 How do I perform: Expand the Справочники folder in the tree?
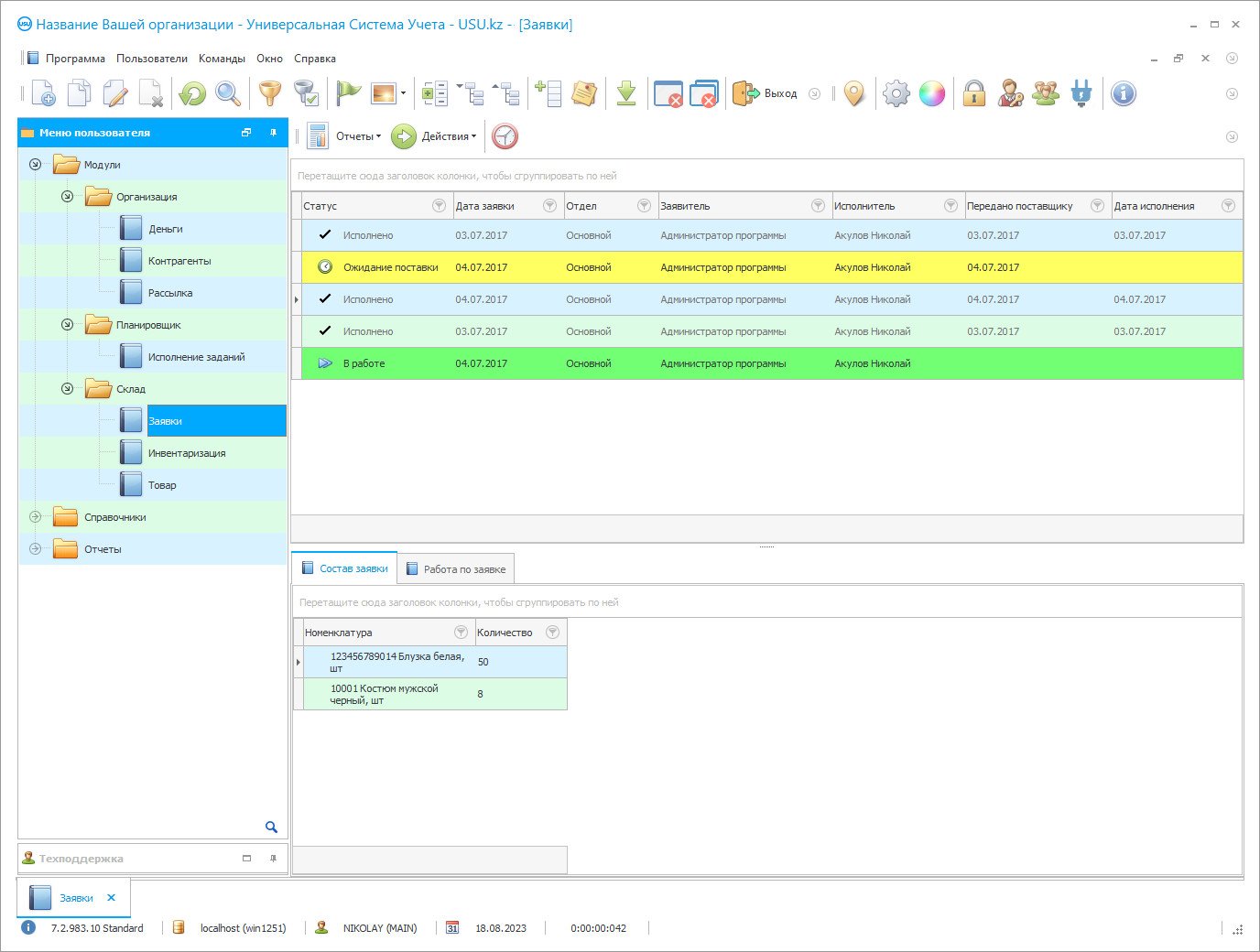pos(36,517)
